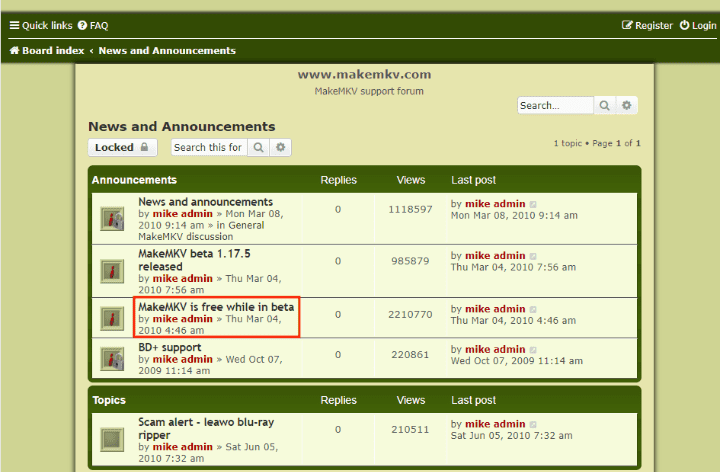Image resolution: width=720 pixels, height=472 pixels.
Task: Click the BD+ support announcement icon
Action: pyautogui.click(x=111, y=359)
